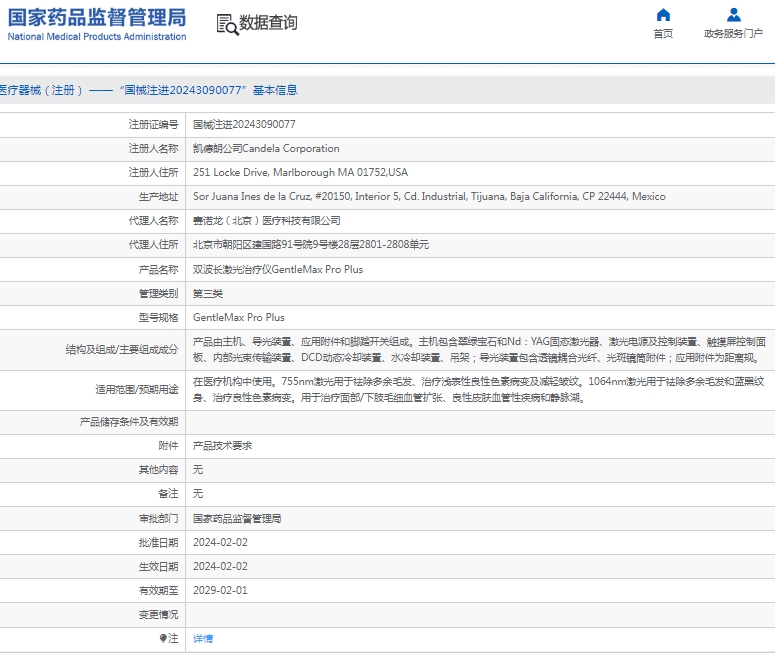Select registration number value 国械注进20243090077 in table
The height and width of the screenshot is (655, 775).
244,125
